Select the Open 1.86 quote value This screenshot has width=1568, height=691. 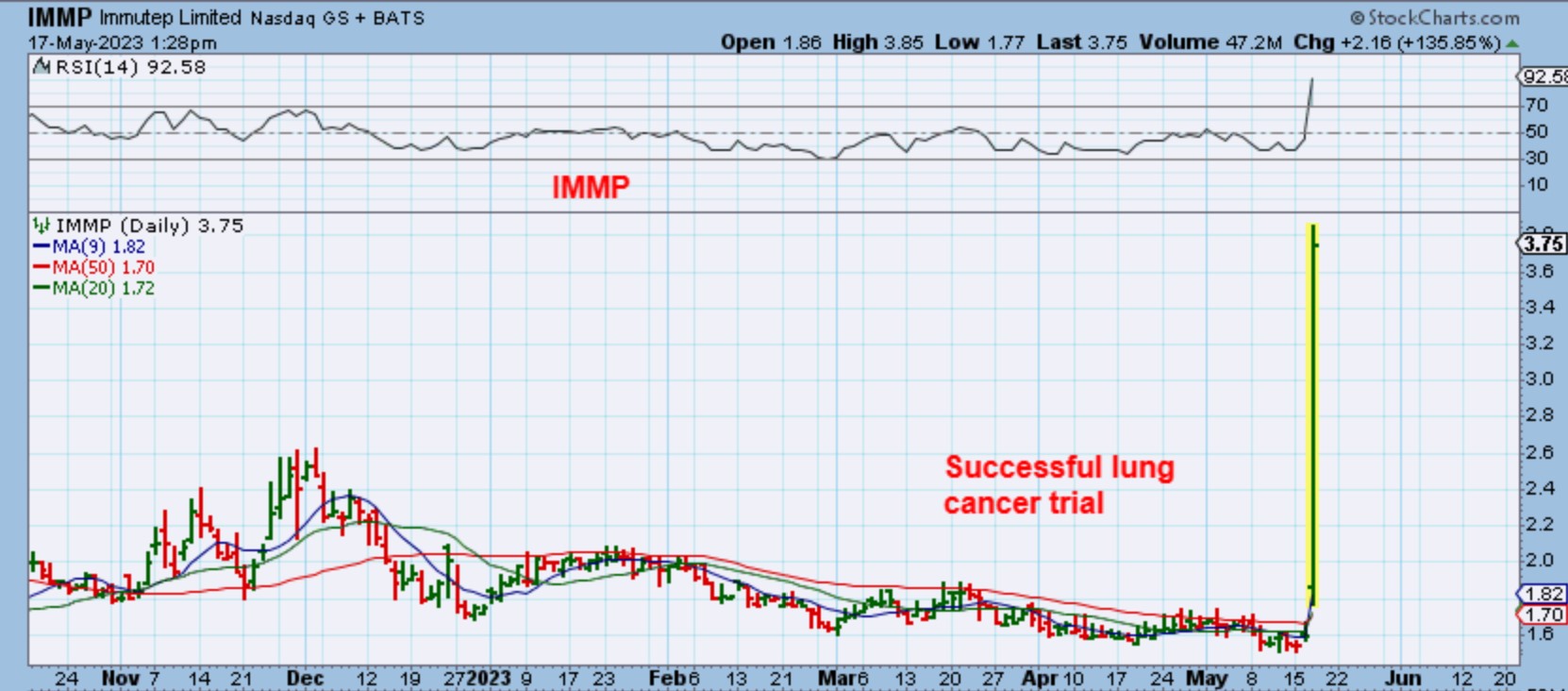771,42
